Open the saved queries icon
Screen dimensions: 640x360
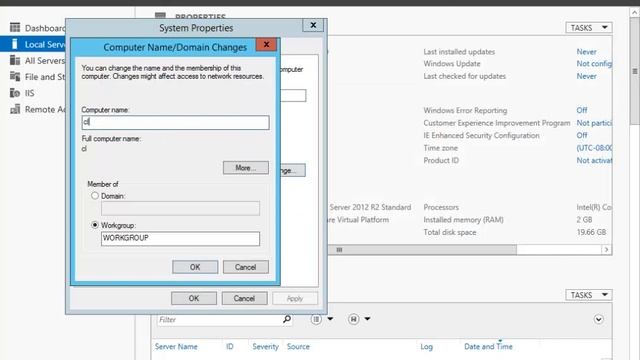tap(353, 319)
